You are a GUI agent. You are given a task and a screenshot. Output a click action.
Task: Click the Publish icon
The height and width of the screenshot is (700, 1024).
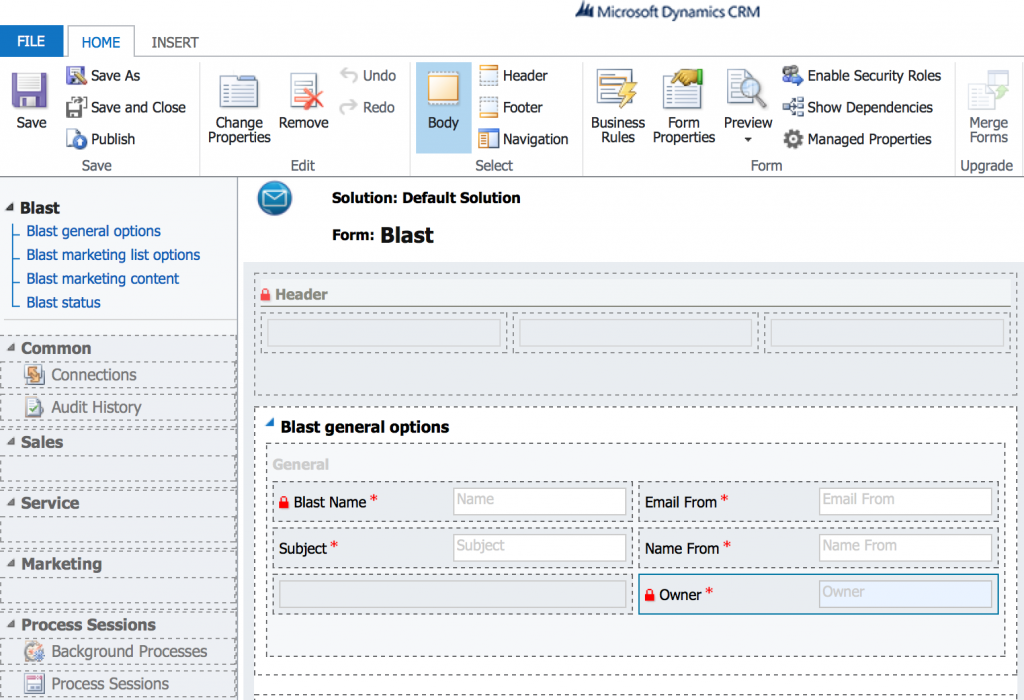[x=76, y=139]
